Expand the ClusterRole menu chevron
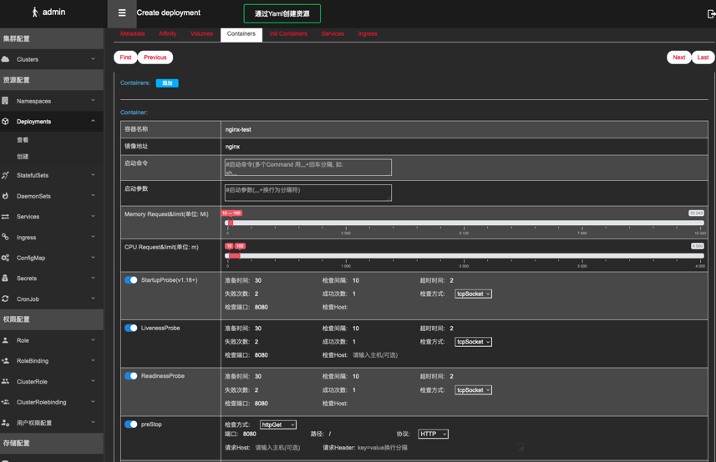Screen dimensions: 716x462 pos(93,381)
